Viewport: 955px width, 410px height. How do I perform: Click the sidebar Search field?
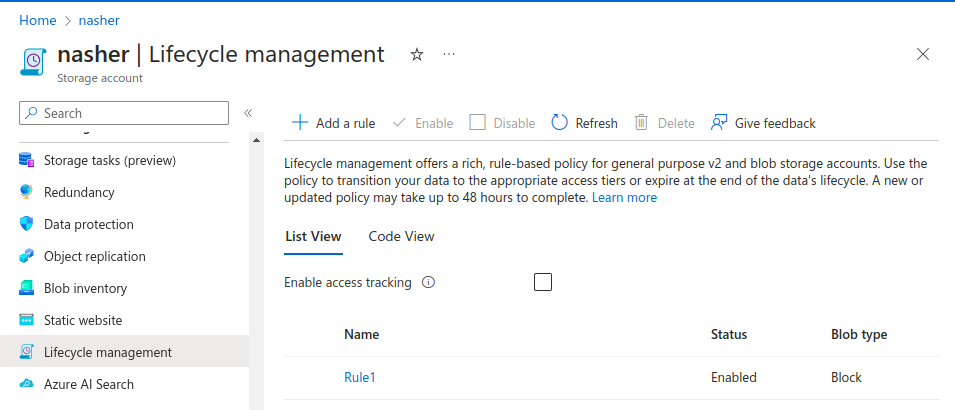[x=125, y=113]
